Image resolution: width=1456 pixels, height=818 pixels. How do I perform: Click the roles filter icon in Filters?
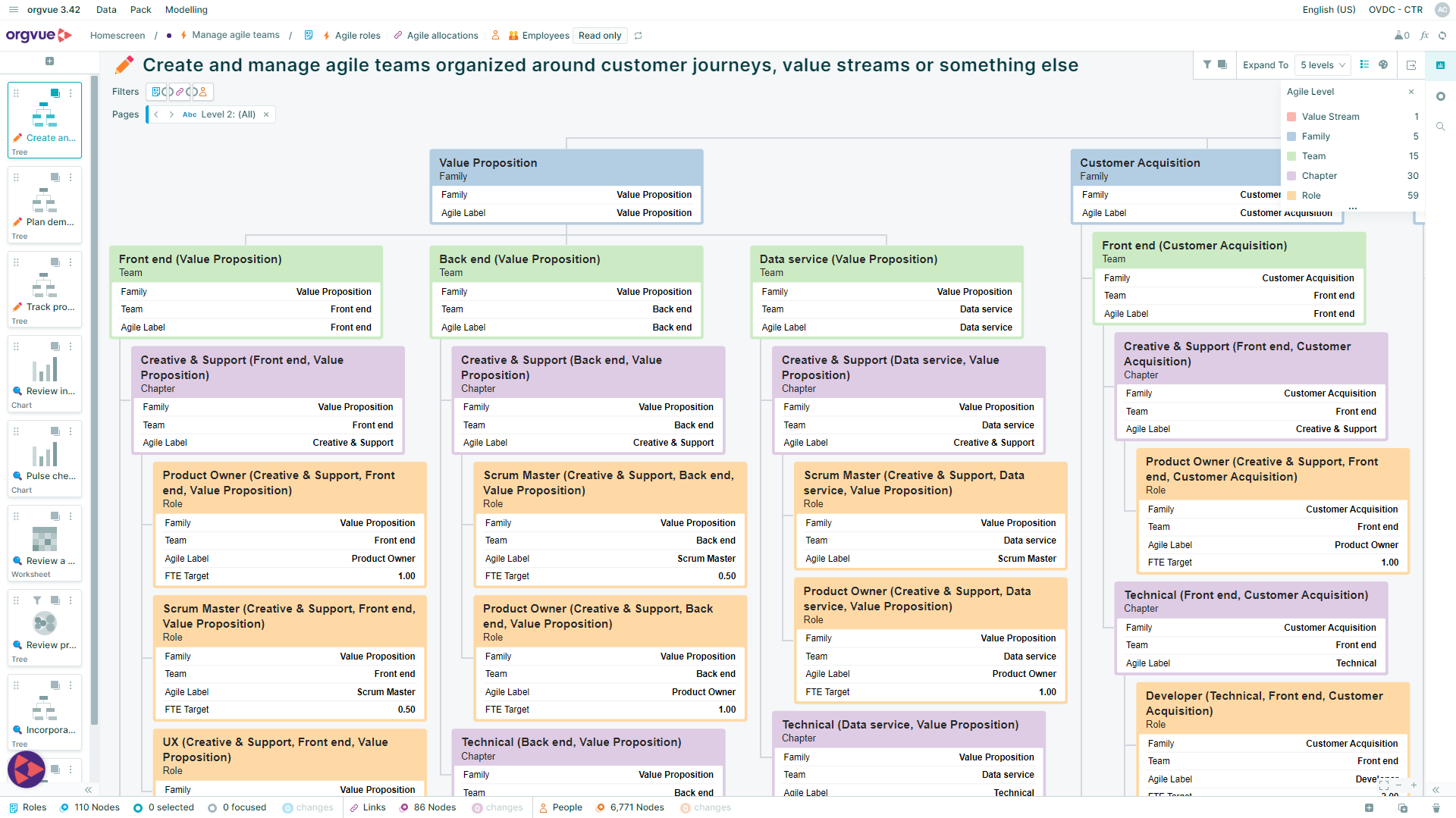(157, 92)
